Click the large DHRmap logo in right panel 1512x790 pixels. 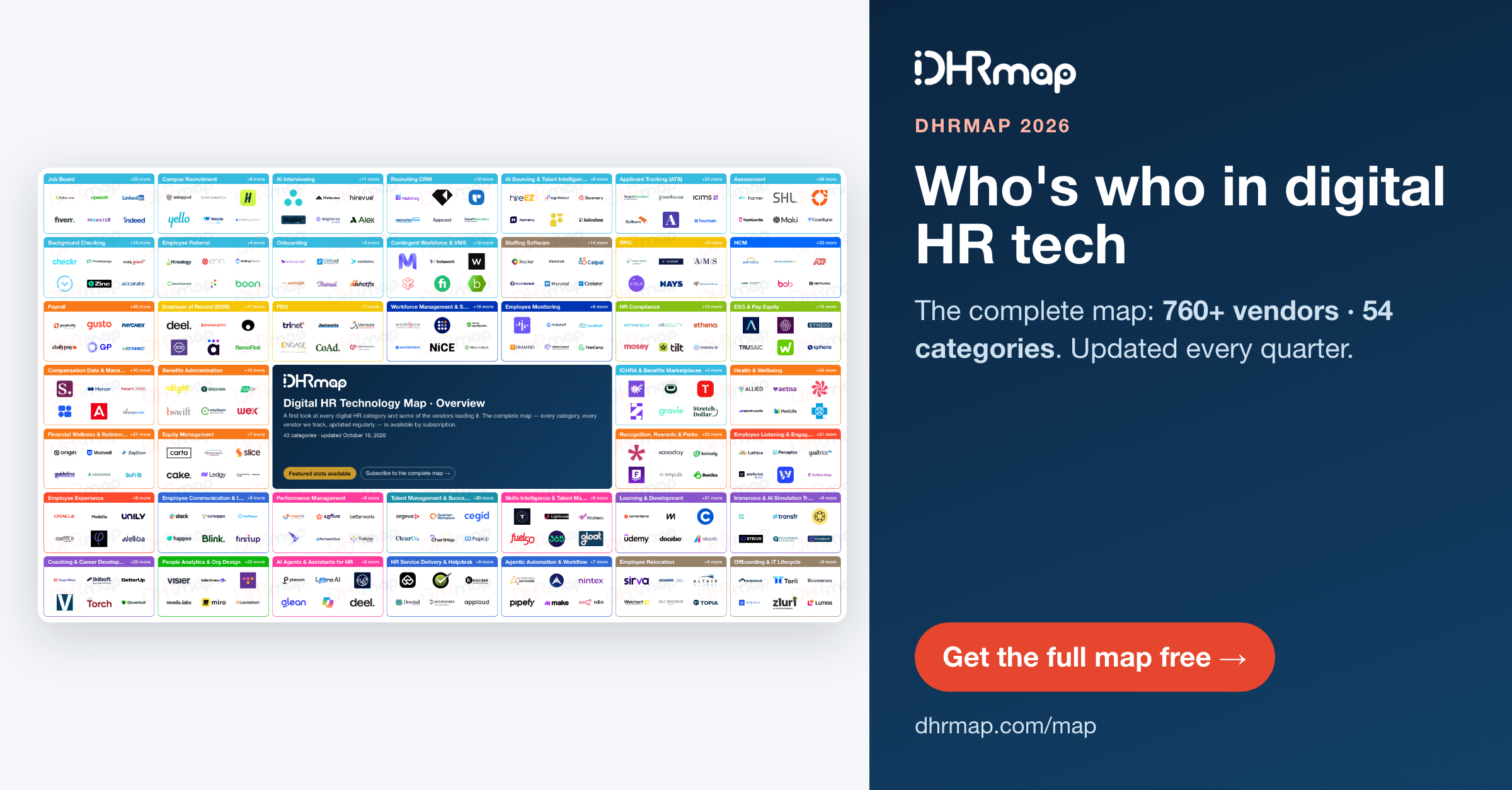point(995,71)
